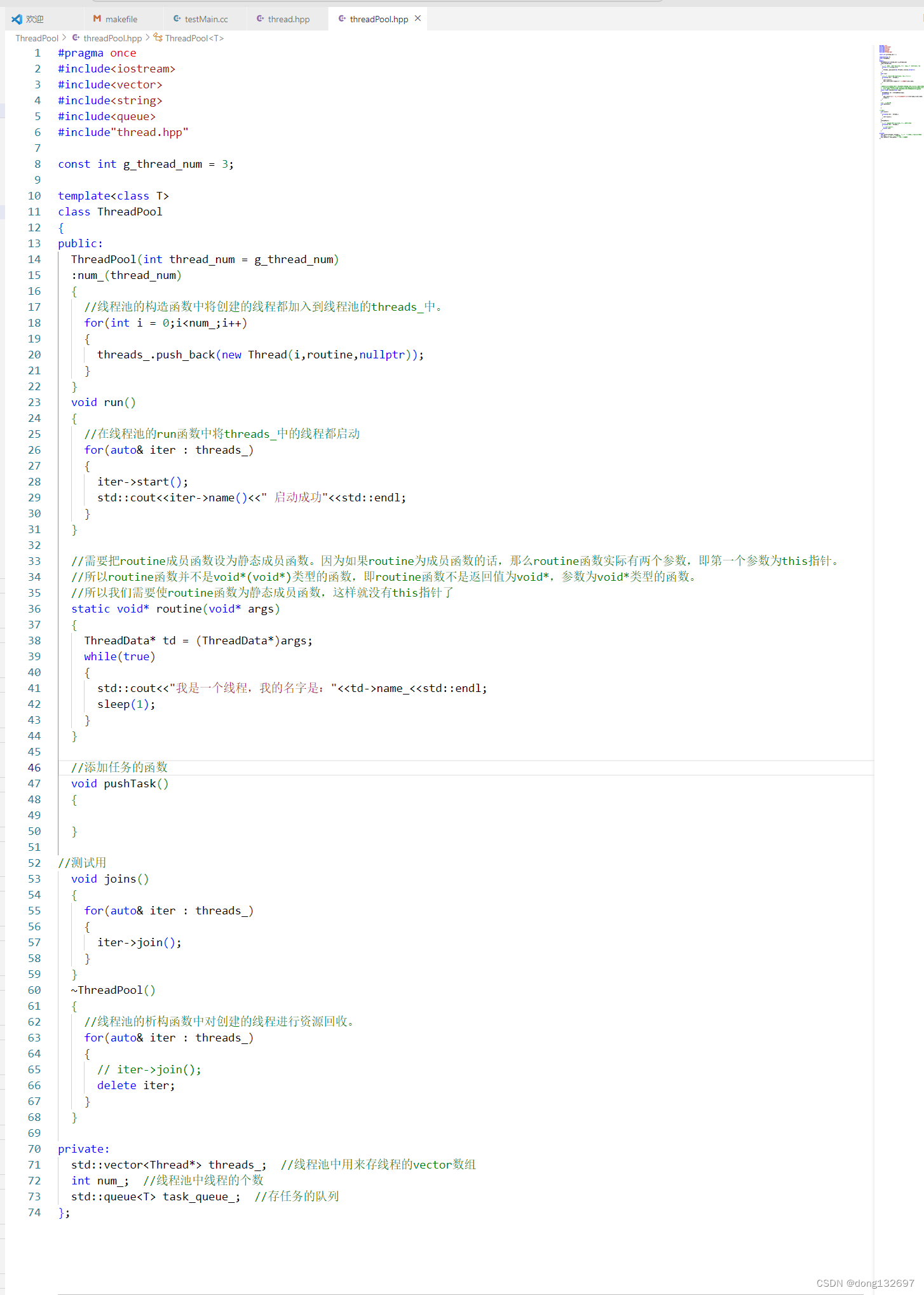Click 'iter->start();' statement

pyautogui.click(x=142, y=482)
